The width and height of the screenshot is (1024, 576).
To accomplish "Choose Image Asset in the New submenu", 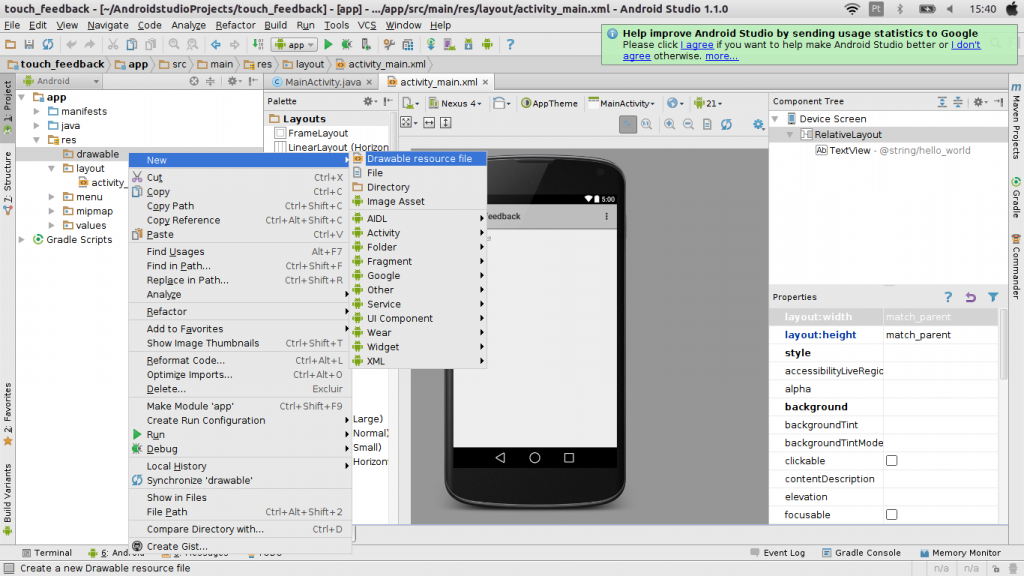I will click(395, 202).
